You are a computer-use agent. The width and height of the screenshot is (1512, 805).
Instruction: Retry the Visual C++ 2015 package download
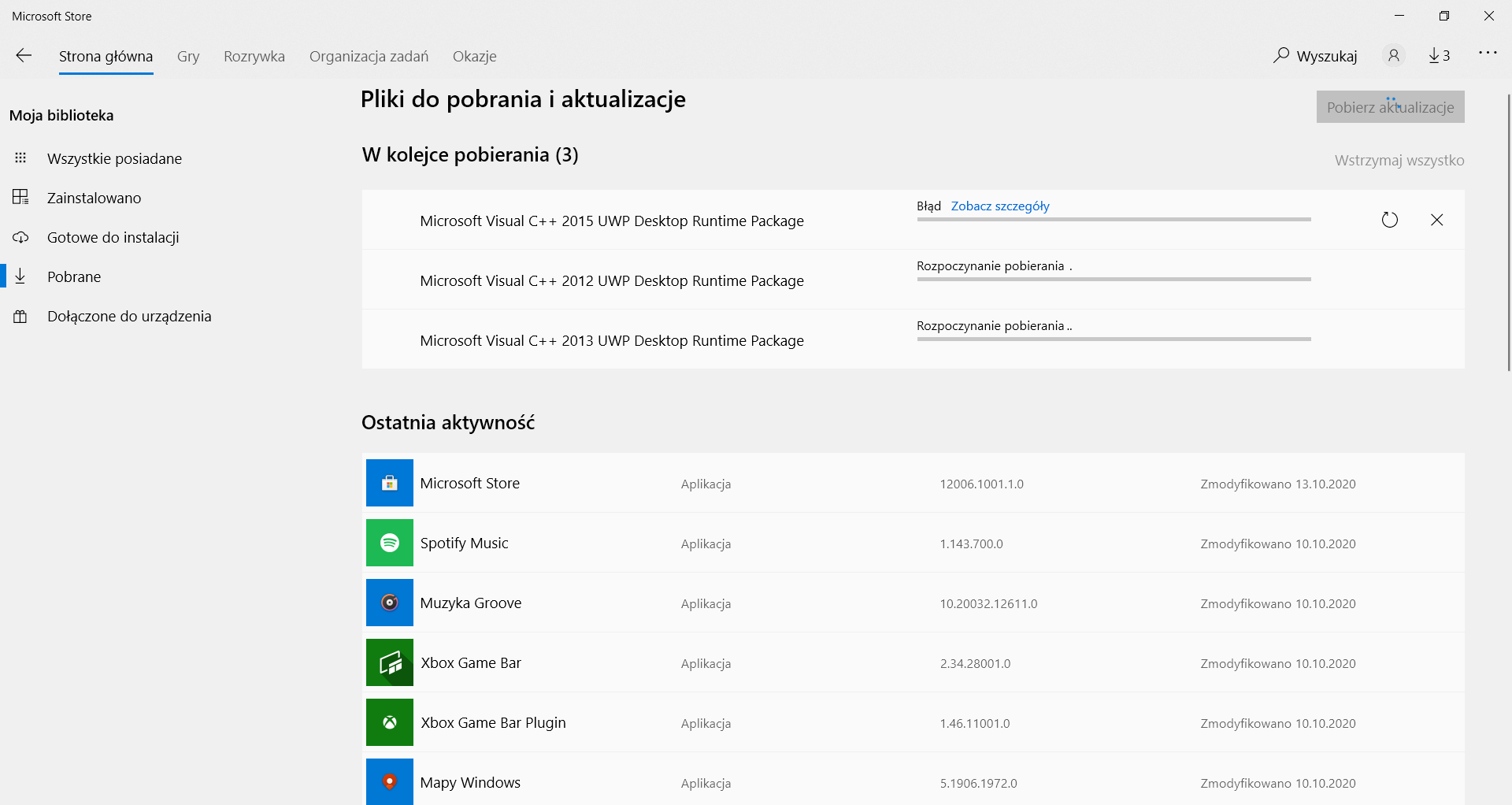pos(1390,220)
